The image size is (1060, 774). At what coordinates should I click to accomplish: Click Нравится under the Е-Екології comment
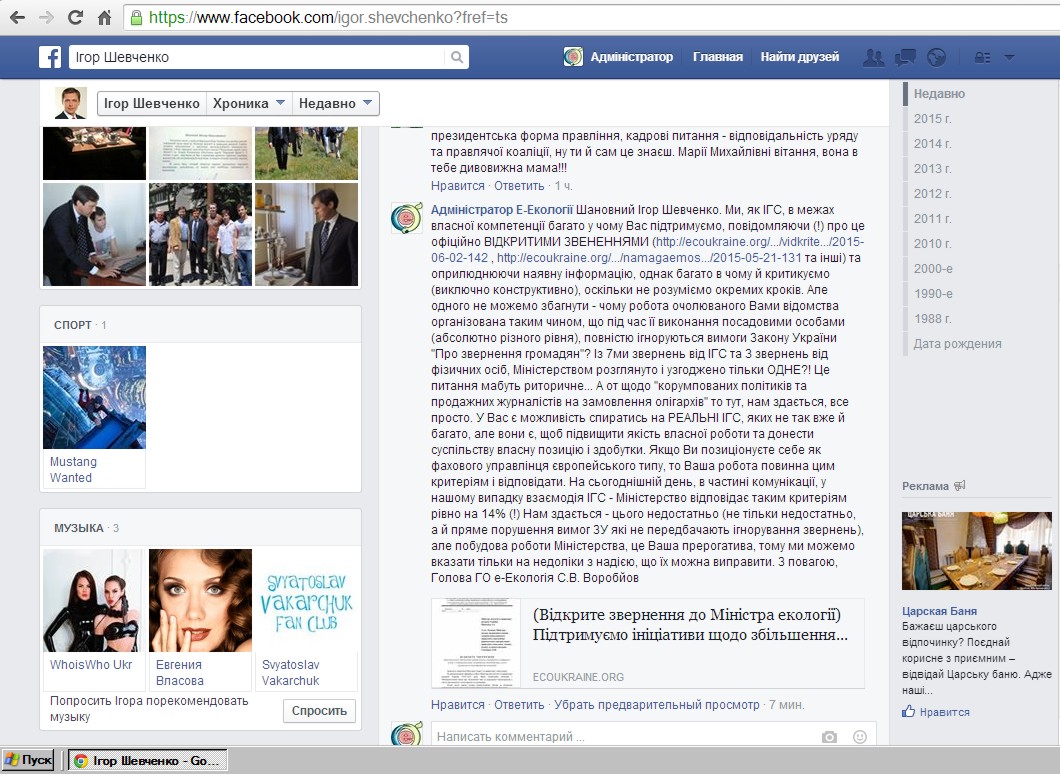coord(458,704)
